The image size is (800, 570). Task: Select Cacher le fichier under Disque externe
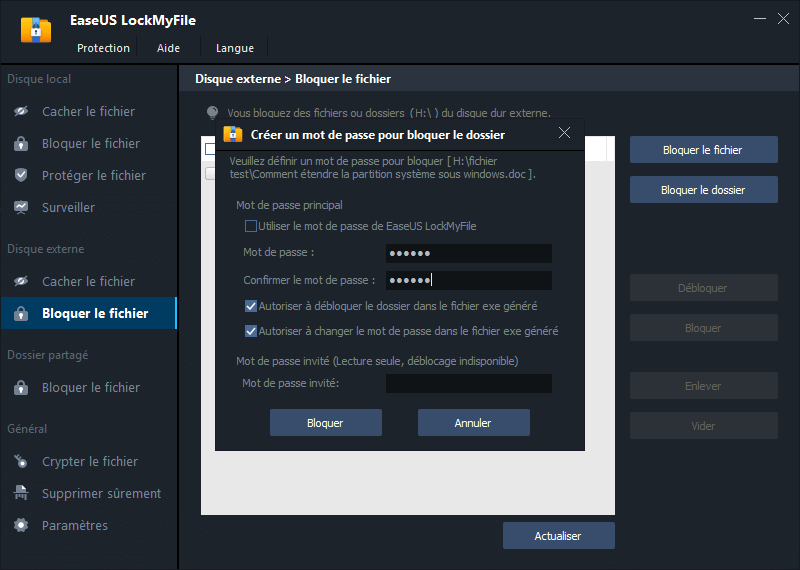[x=89, y=281]
